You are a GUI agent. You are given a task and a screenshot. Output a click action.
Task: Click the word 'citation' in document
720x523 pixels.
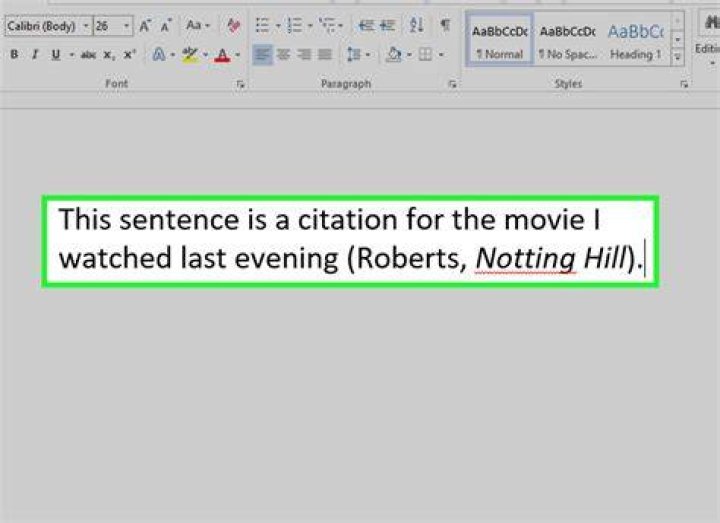(348, 219)
